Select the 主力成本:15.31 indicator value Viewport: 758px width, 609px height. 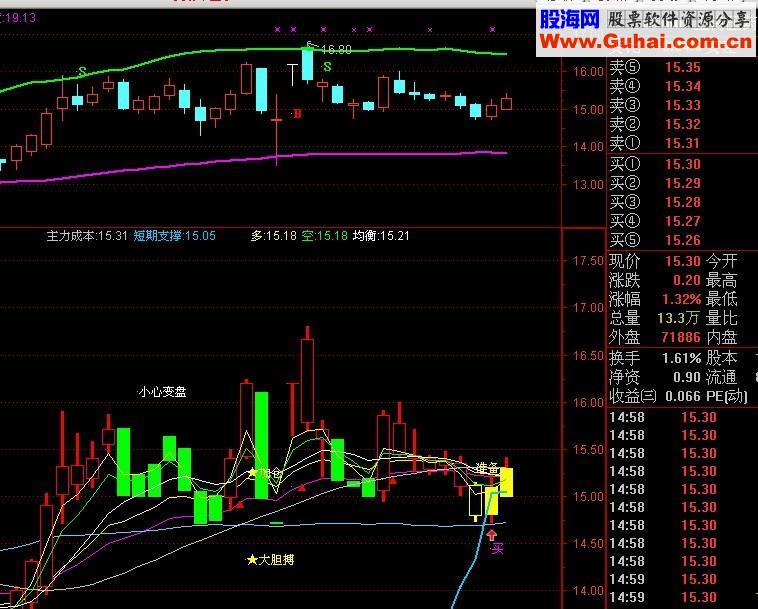click(87, 236)
